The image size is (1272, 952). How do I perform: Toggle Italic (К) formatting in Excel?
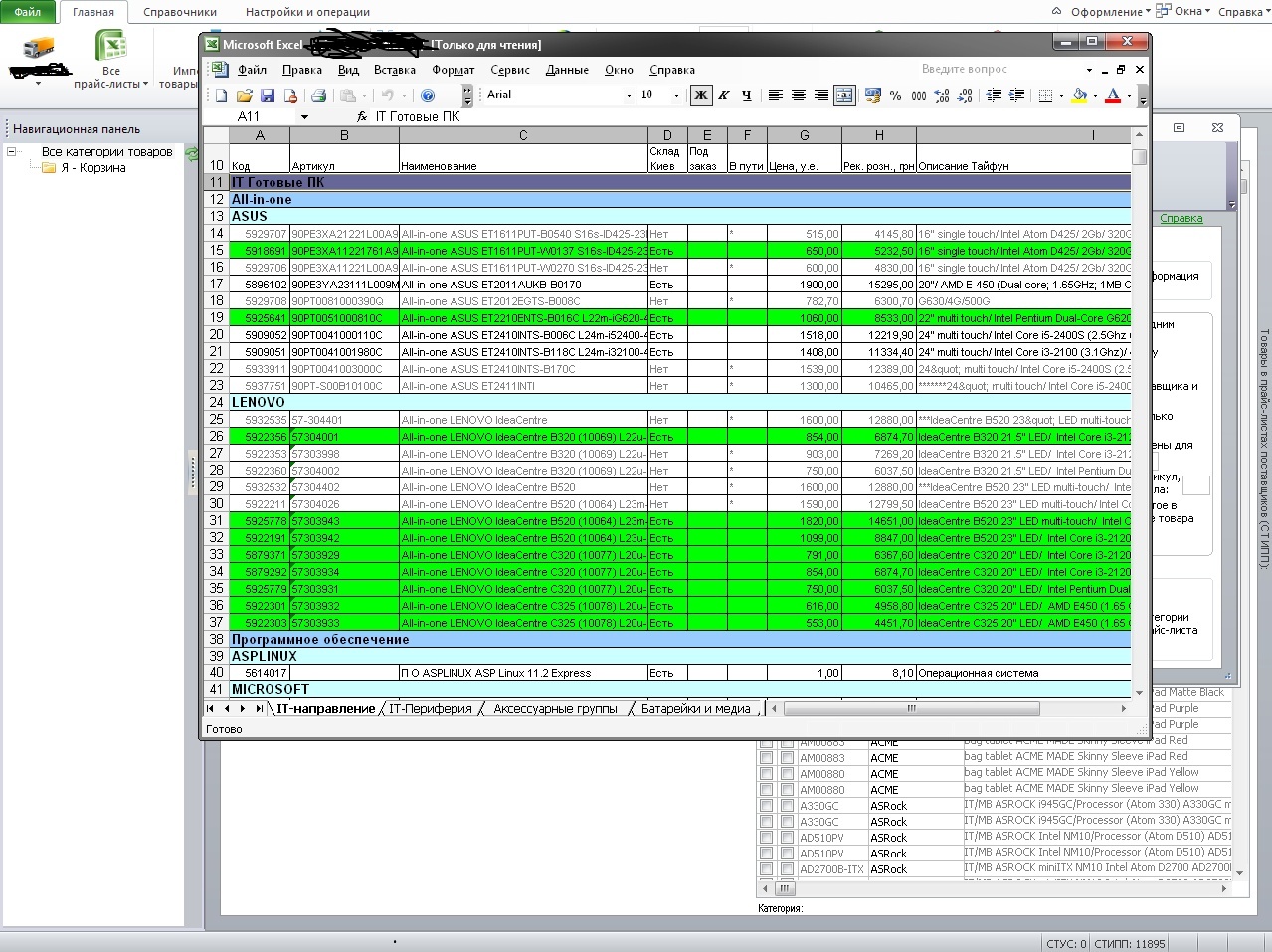tap(724, 95)
